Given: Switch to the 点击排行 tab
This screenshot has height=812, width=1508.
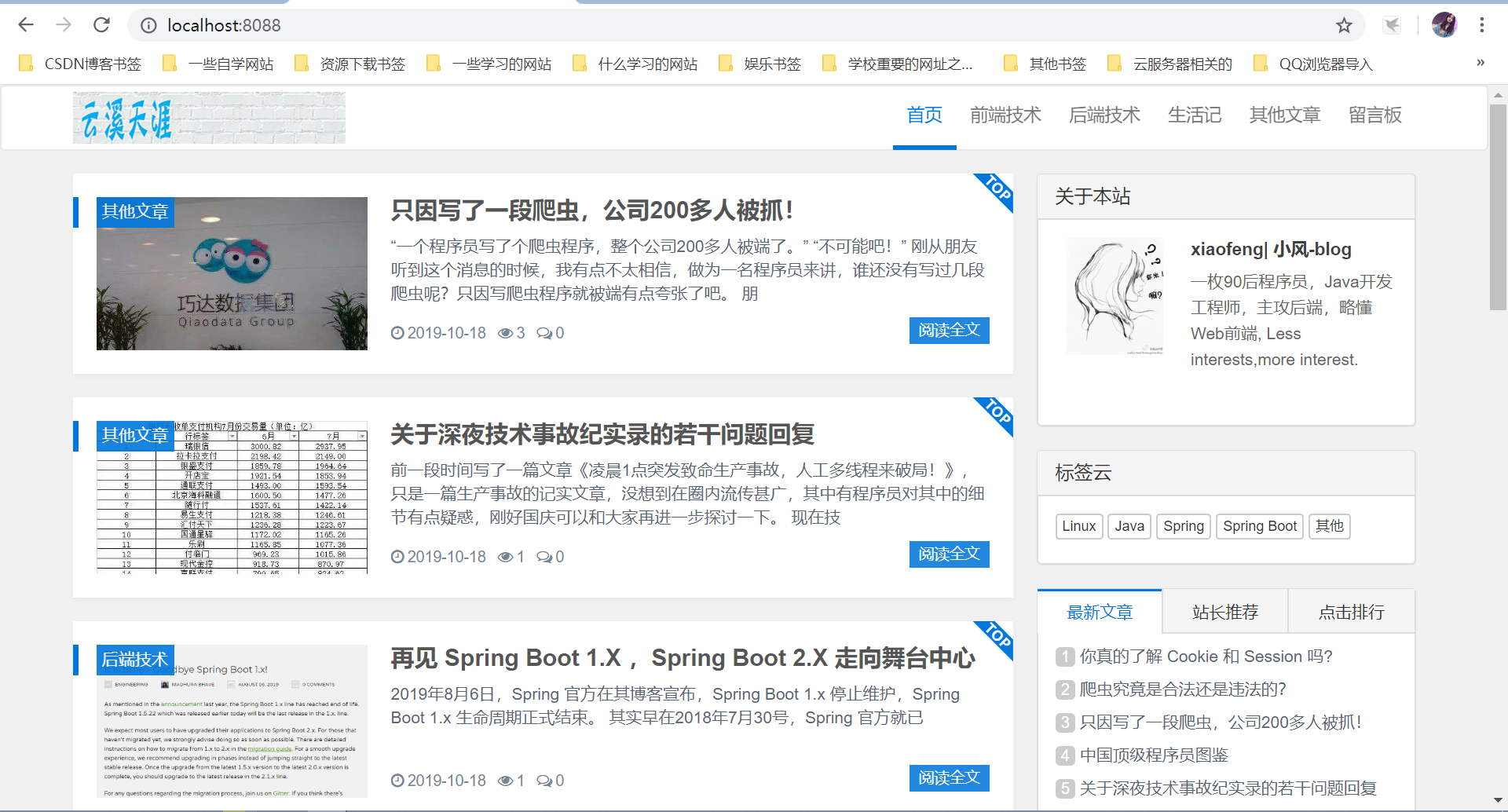Looking at the screenshot, I should click(x=1352, y=612).
